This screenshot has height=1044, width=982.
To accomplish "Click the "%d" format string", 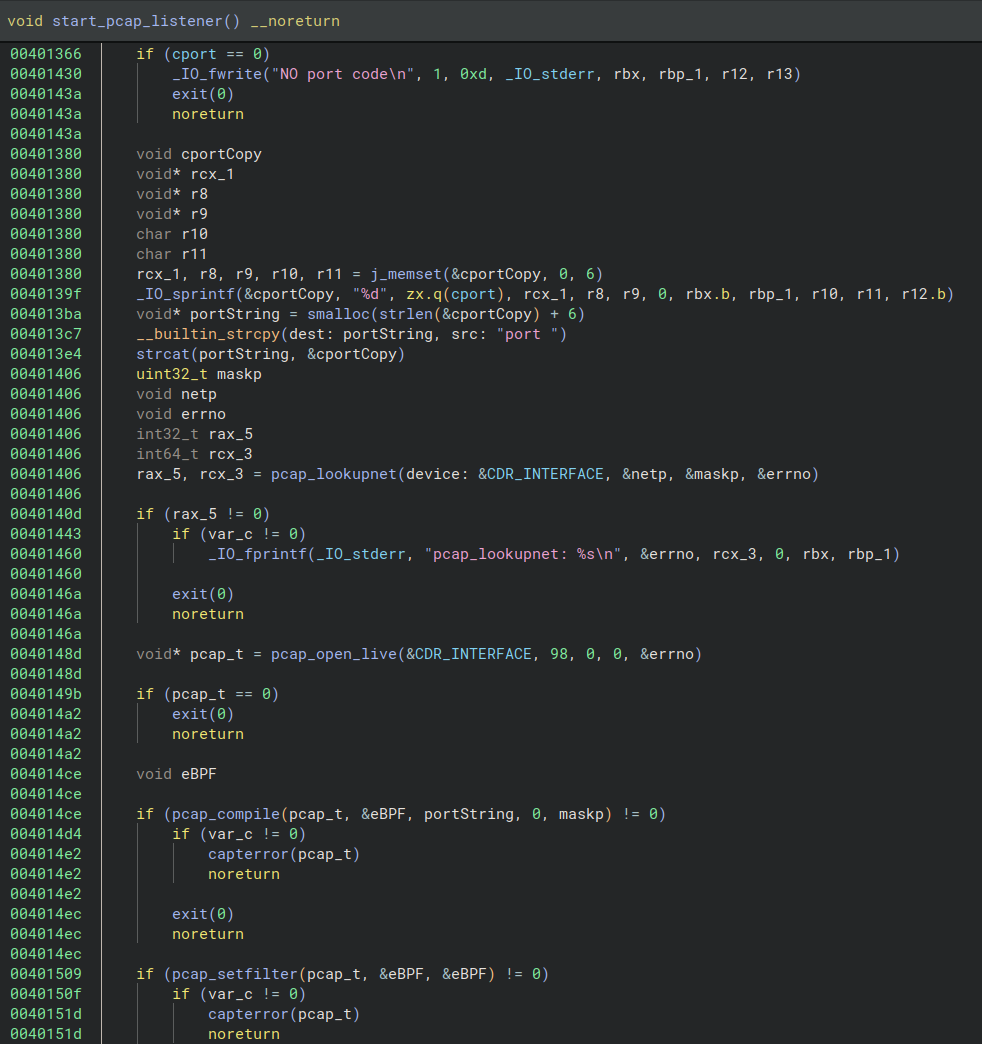I will click(369, 294).
